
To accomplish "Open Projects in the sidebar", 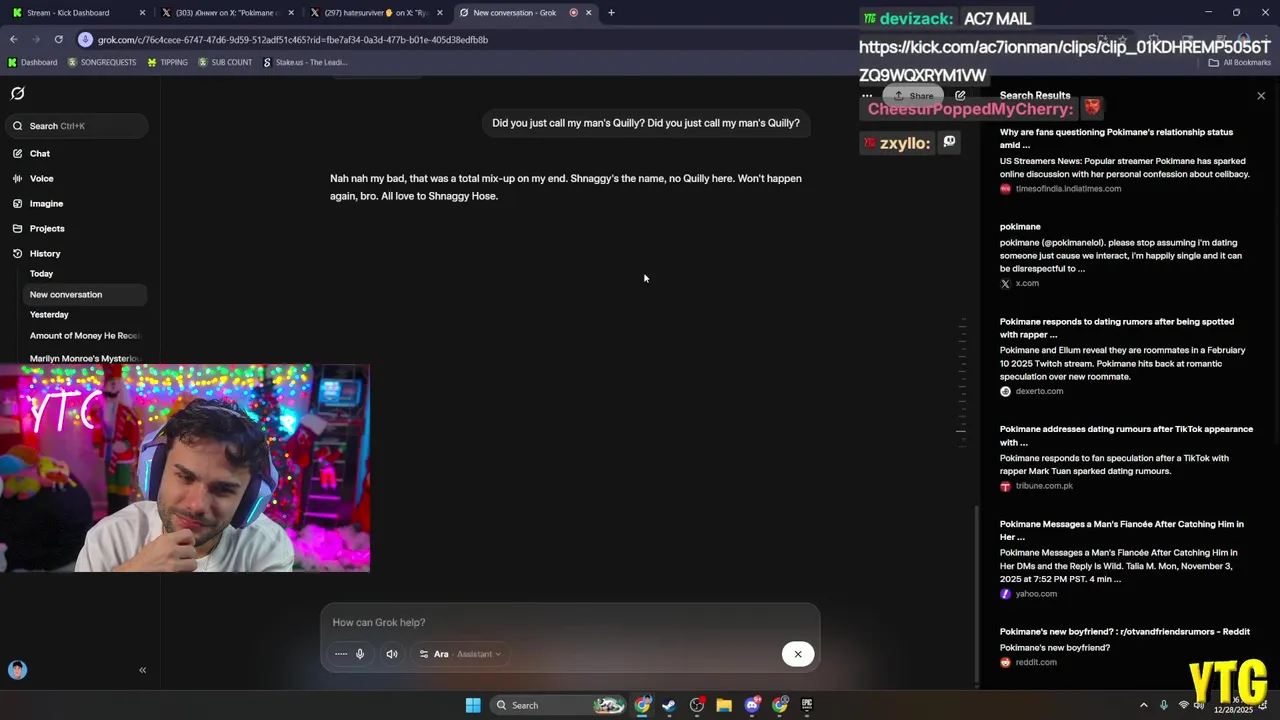I will pyautogui.click(x=47, y=229).
